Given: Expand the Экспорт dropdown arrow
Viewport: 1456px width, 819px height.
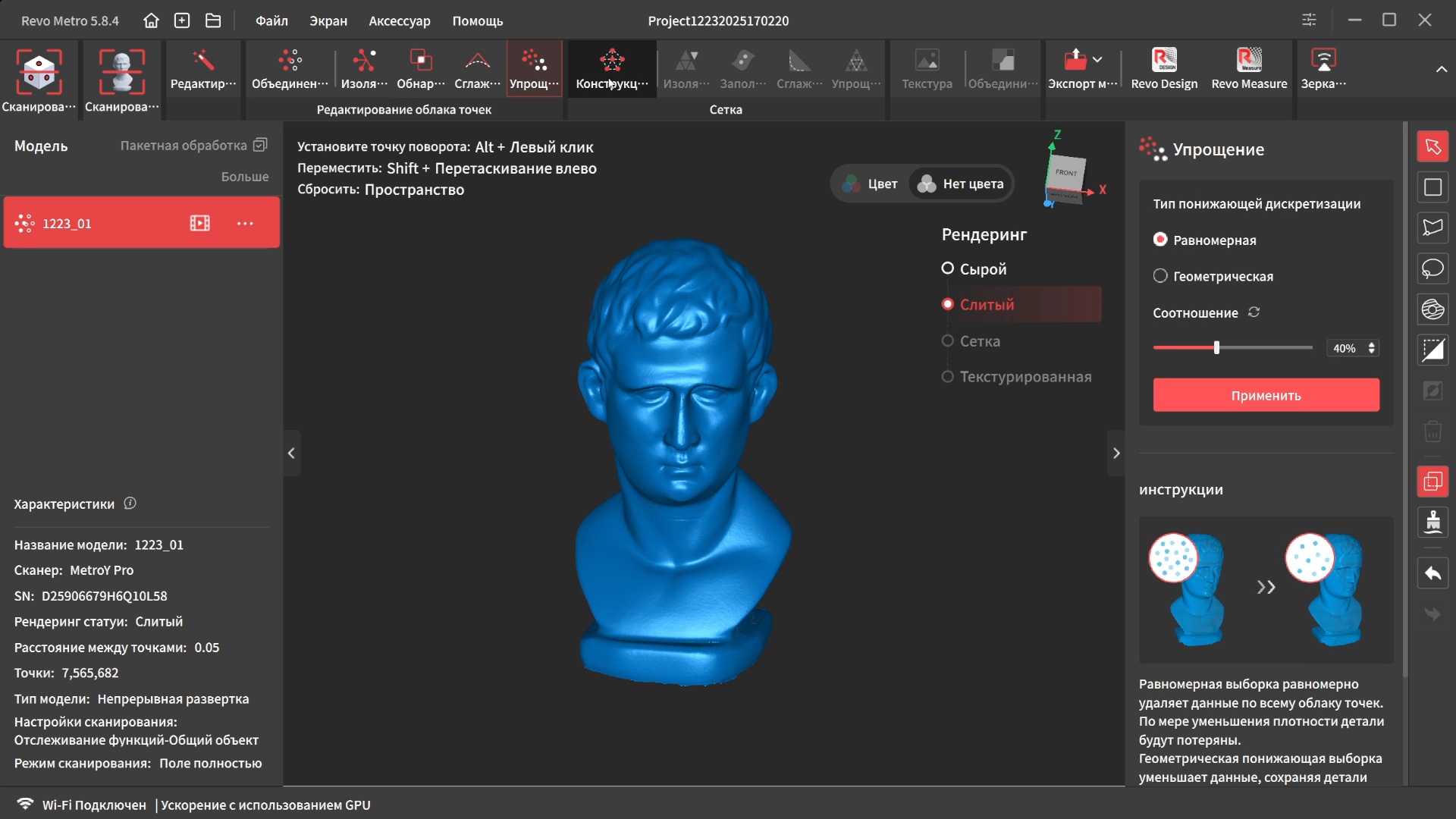Looking at the screenshot, I should [1097, 59].
